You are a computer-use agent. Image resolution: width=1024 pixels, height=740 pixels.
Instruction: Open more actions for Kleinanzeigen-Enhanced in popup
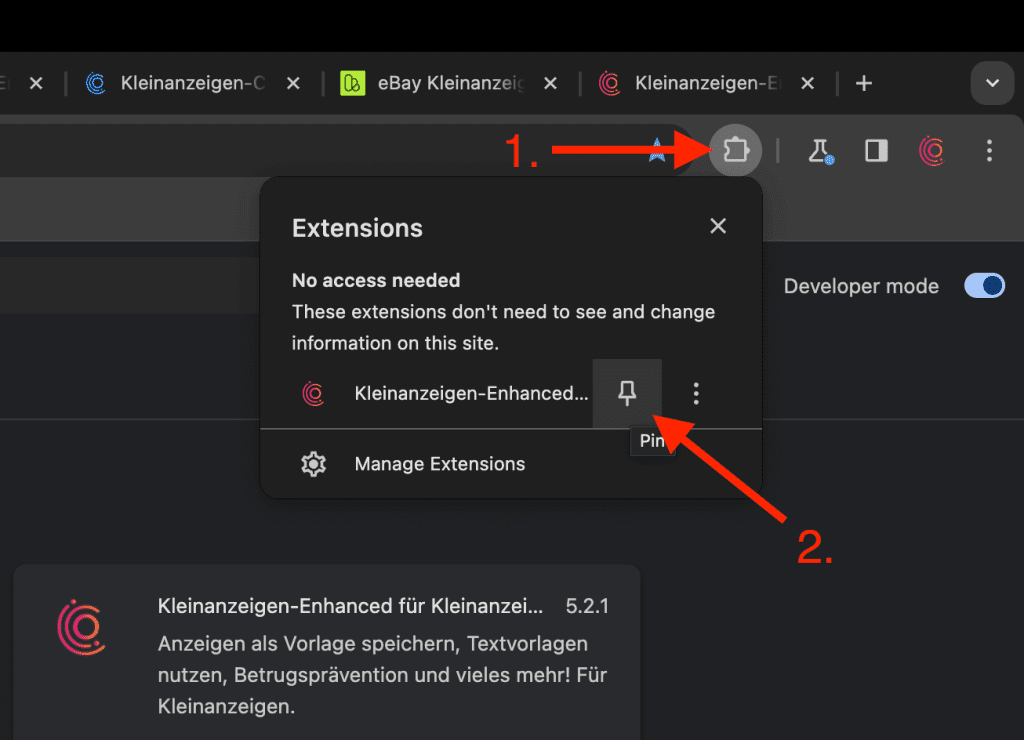click(696, 393)
